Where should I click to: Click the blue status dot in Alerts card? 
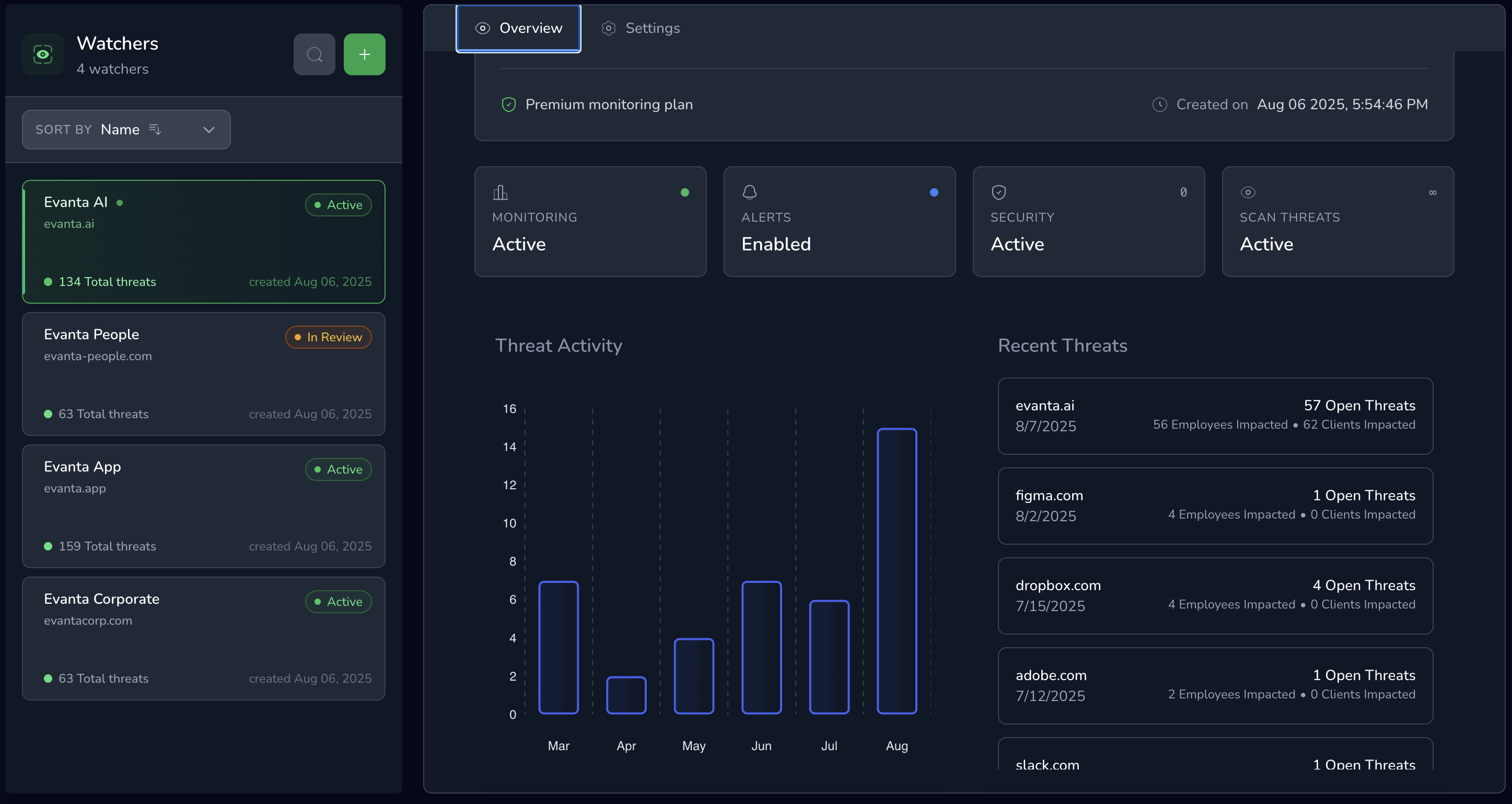click(x=934, y=192)
